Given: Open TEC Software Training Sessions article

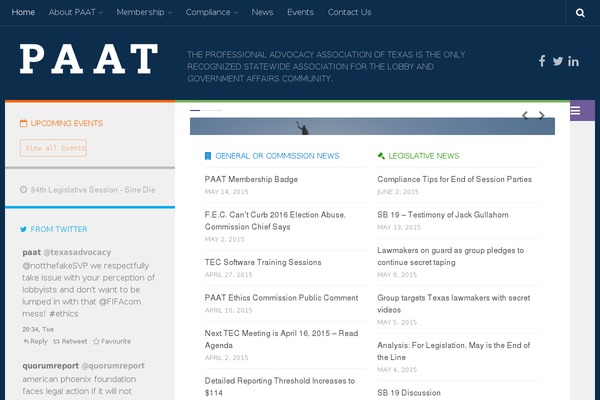Looking at the screenshot, I should tap(263, 262).
